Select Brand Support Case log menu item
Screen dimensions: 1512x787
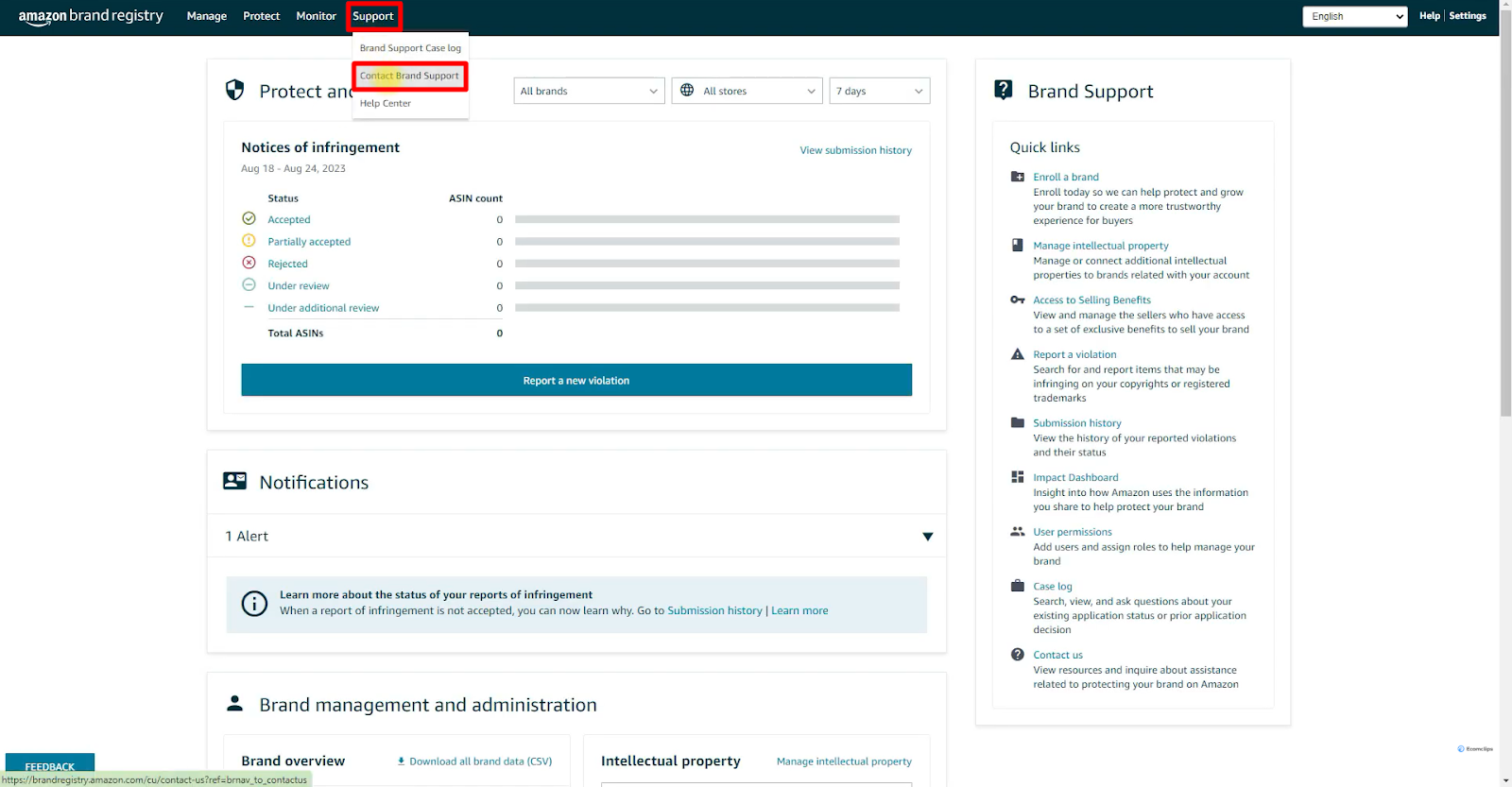[x=410, y=48]
